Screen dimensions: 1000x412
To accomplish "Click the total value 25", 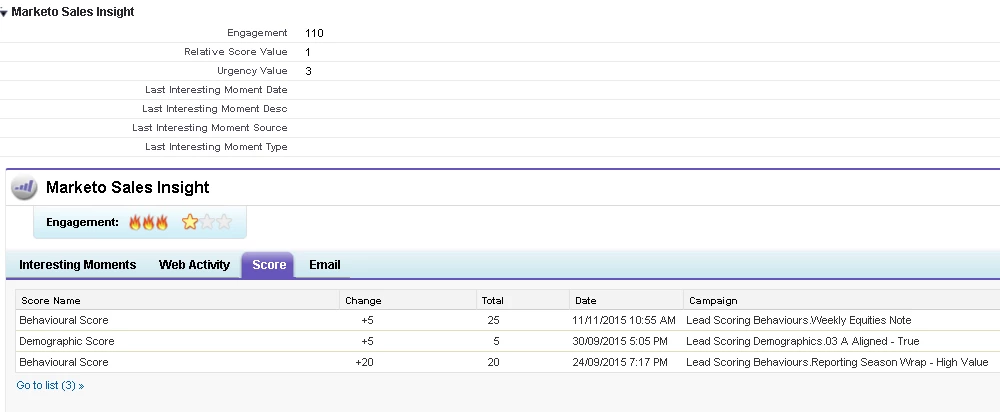I will (x=493, y=320).
